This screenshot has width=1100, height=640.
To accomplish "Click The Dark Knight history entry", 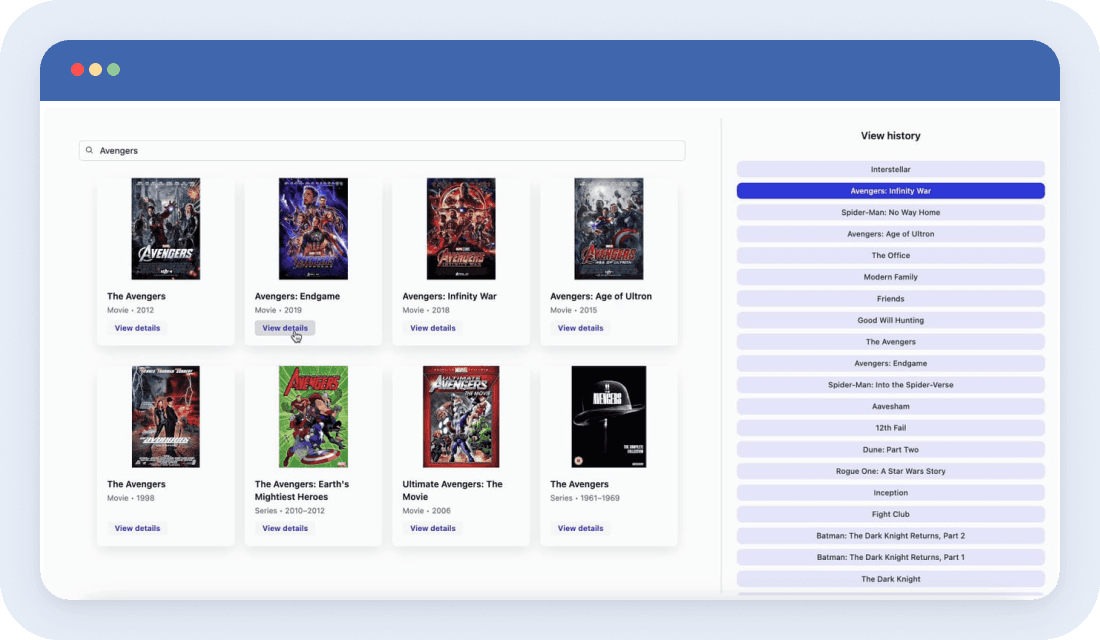I will pyautogui.click(x=890, y=579).
